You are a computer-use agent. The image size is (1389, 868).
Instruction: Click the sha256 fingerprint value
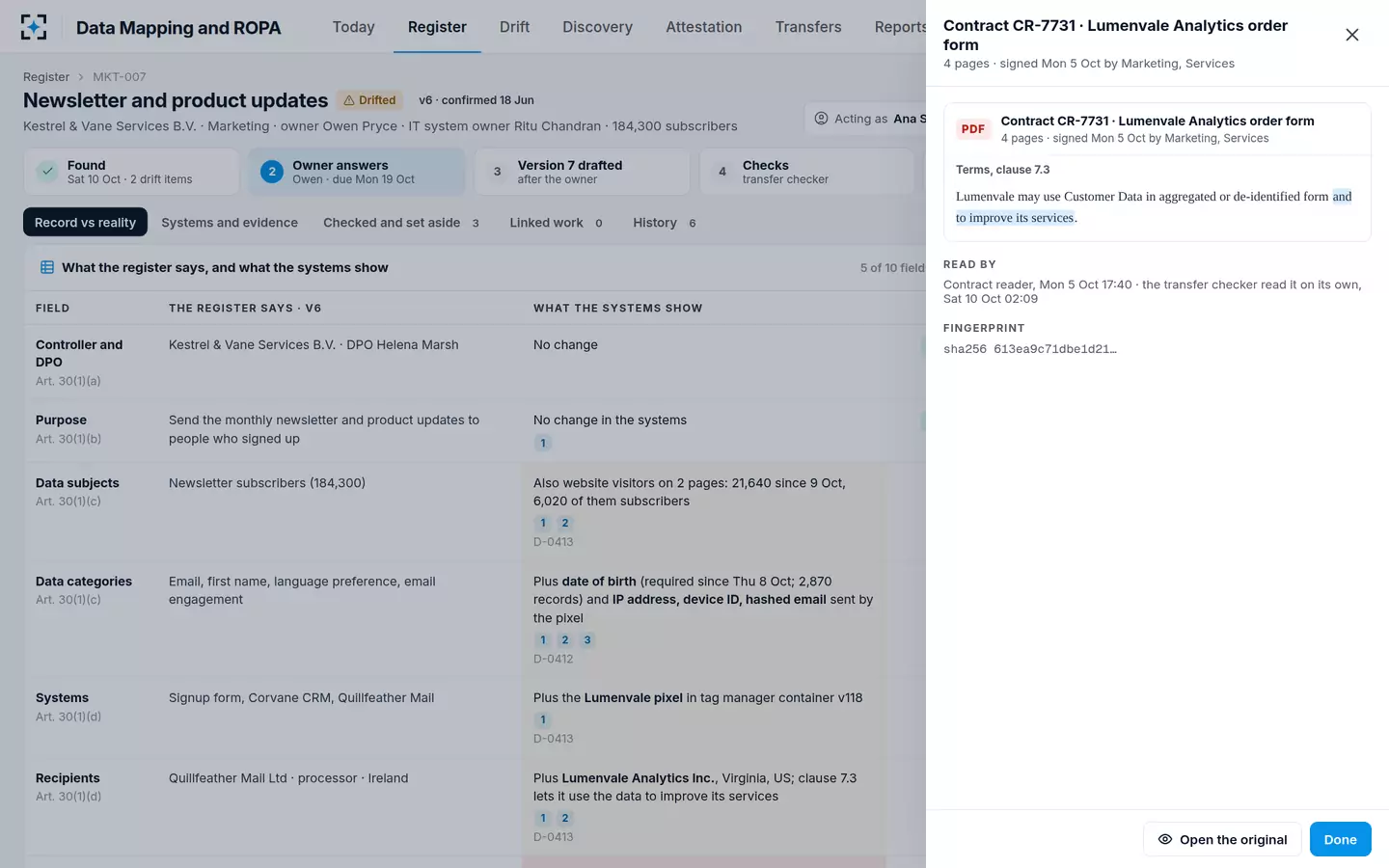(x=1030, y=349)
